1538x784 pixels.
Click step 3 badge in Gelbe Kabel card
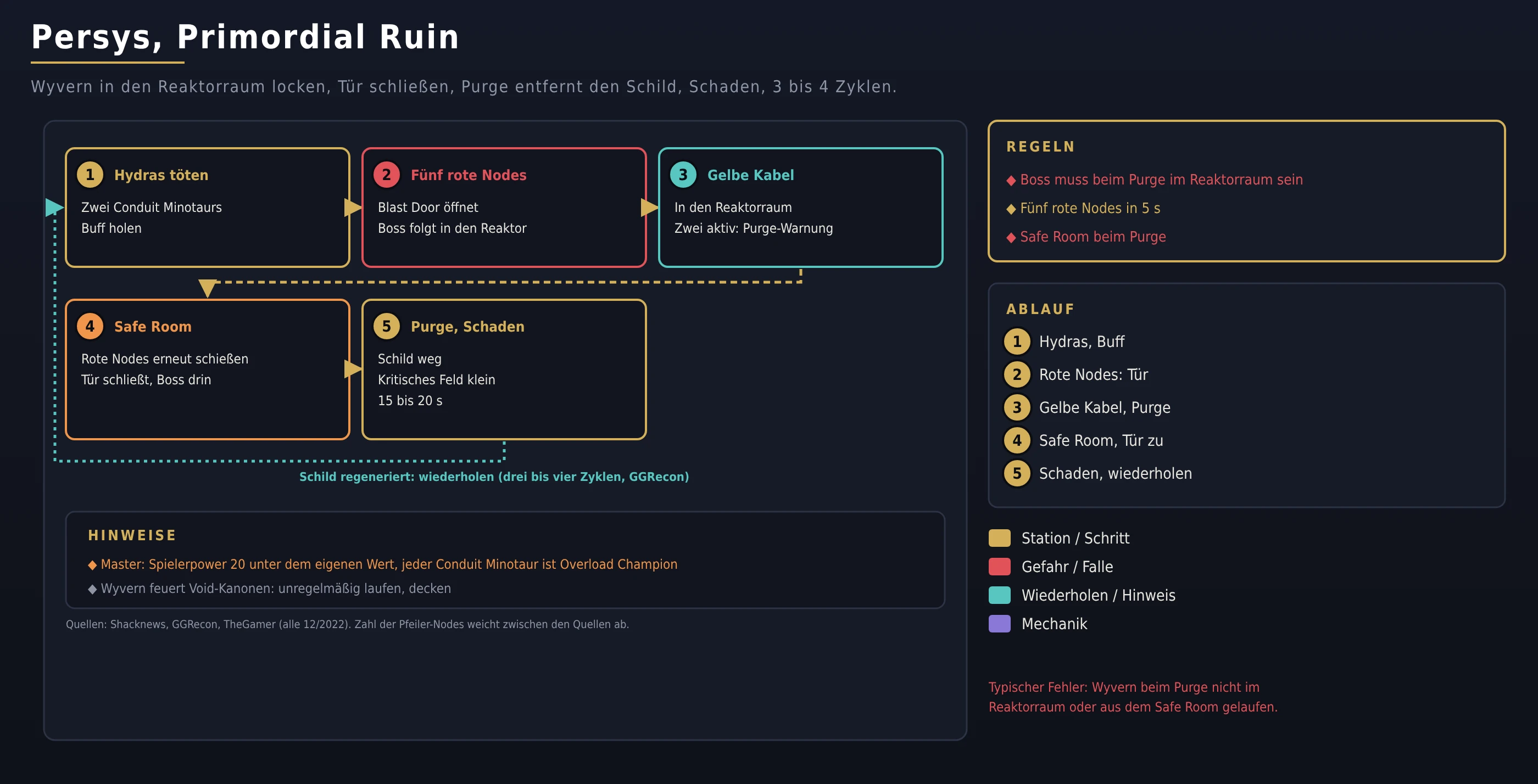pyautogui.click(x=683, y=175)
